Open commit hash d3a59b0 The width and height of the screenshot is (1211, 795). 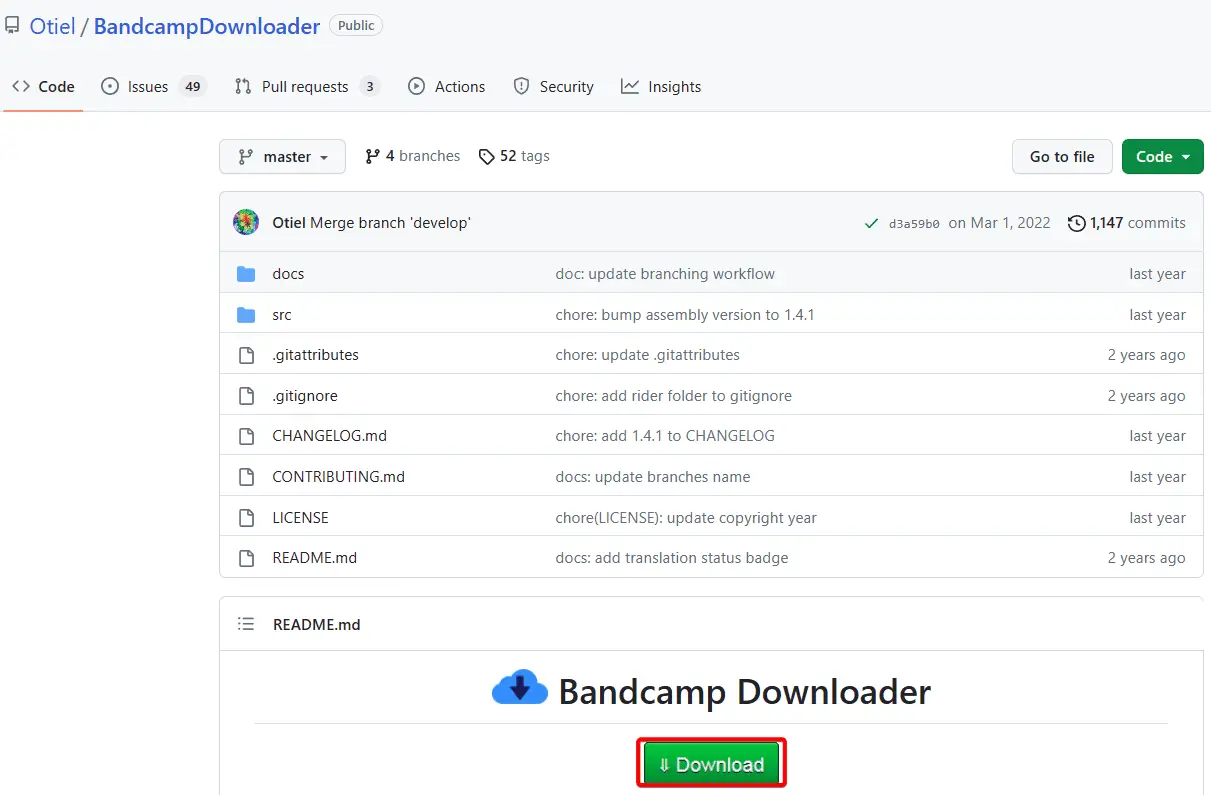click(914, 224)
